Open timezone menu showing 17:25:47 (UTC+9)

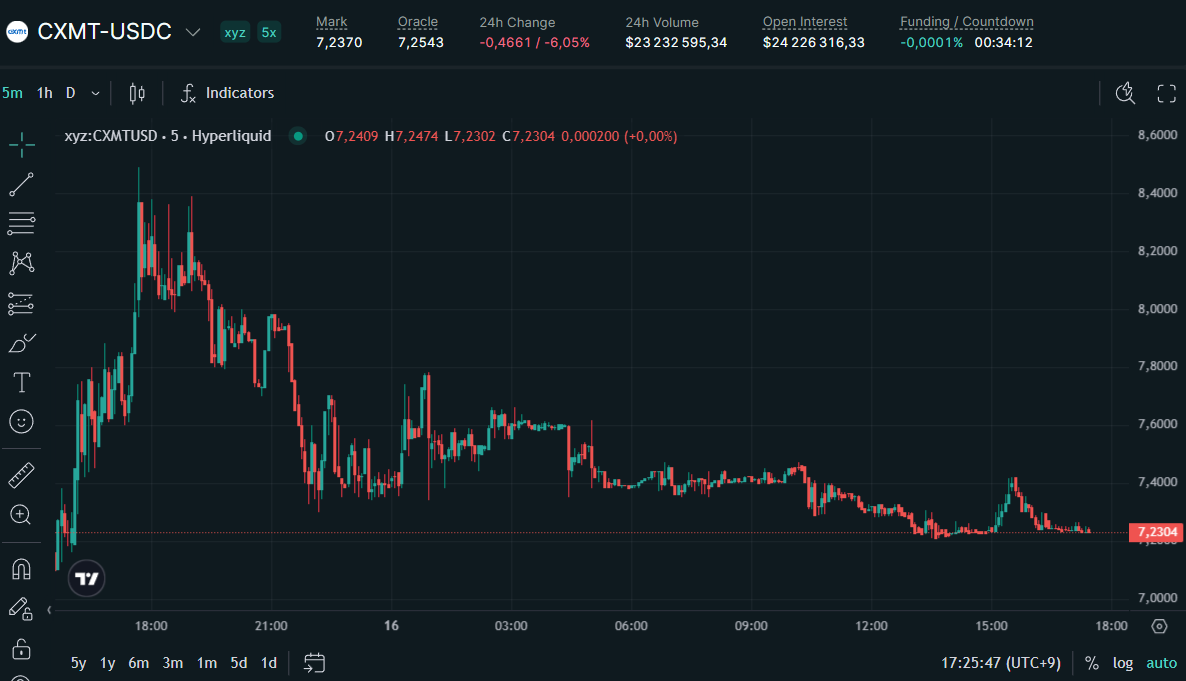[x=1001, y=663]
